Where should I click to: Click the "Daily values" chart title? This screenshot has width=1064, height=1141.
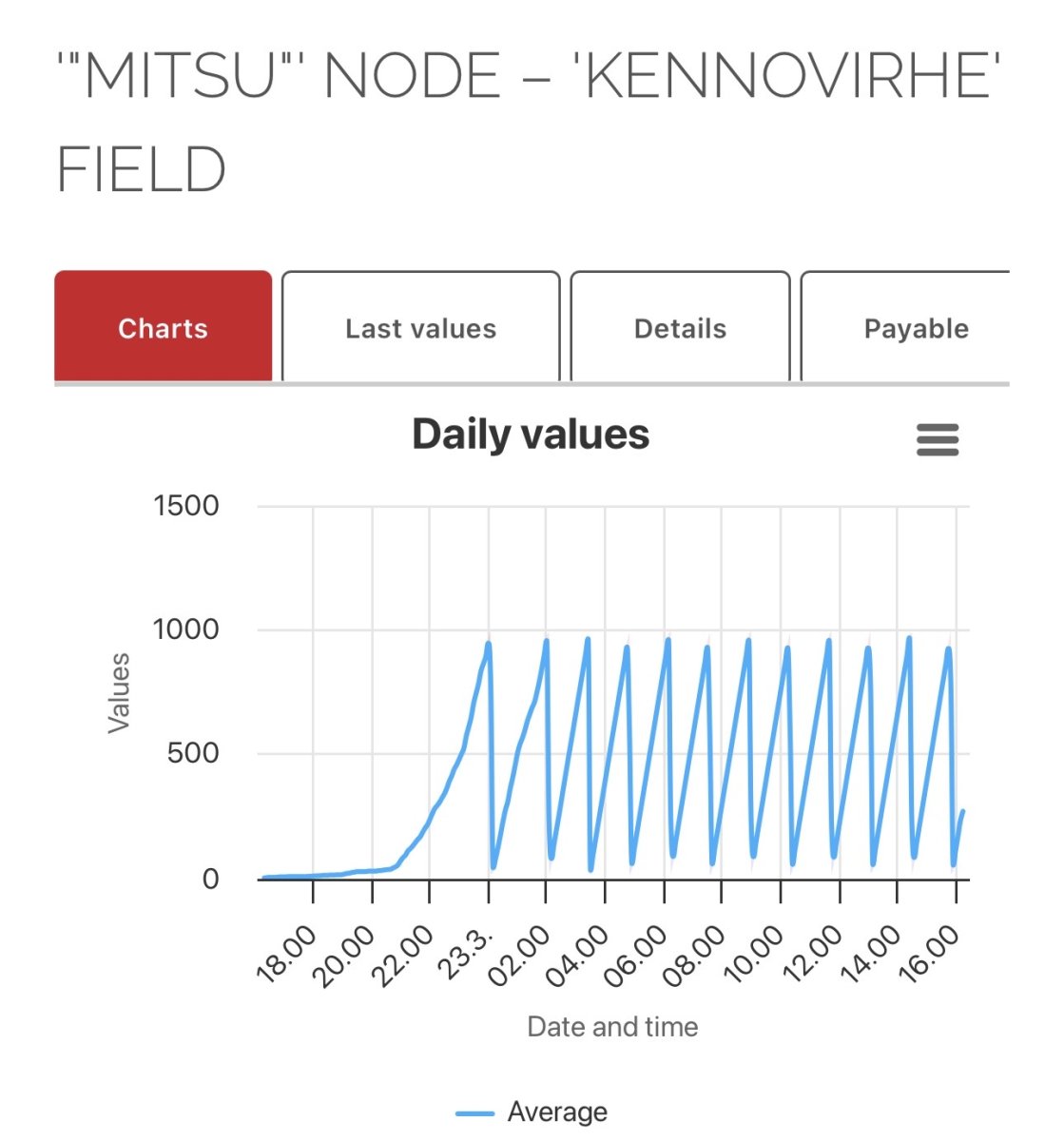pos(531,435)
